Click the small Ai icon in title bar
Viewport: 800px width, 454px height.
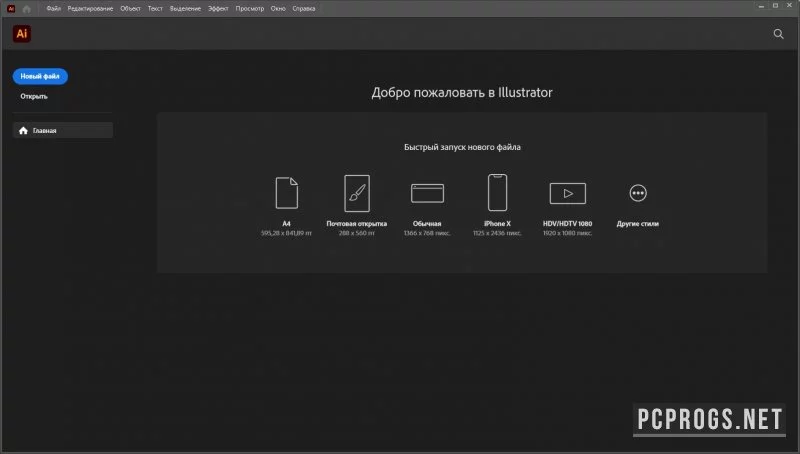pos(11,9)
